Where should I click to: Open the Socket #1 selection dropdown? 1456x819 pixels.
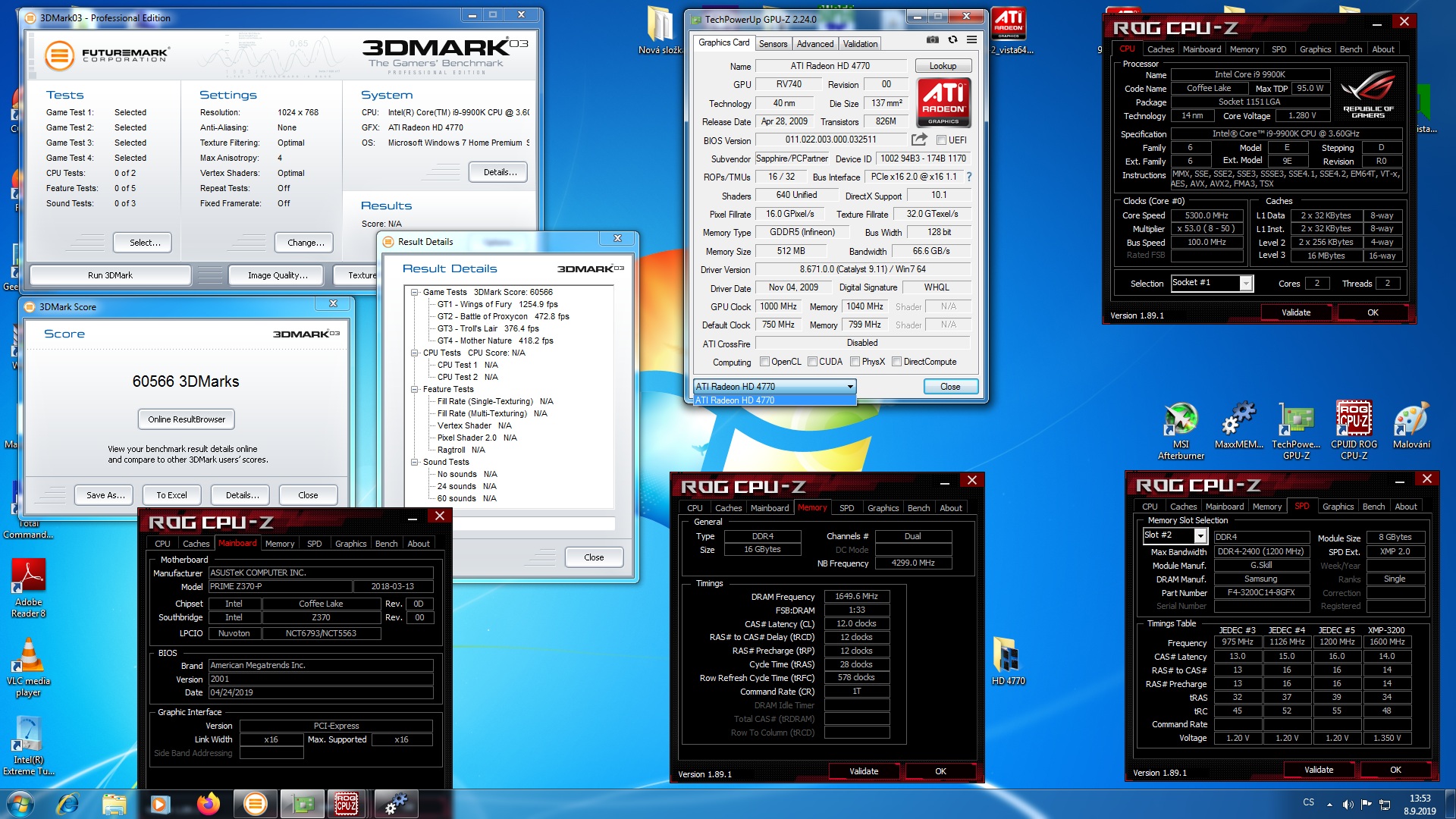[1210, 283]
